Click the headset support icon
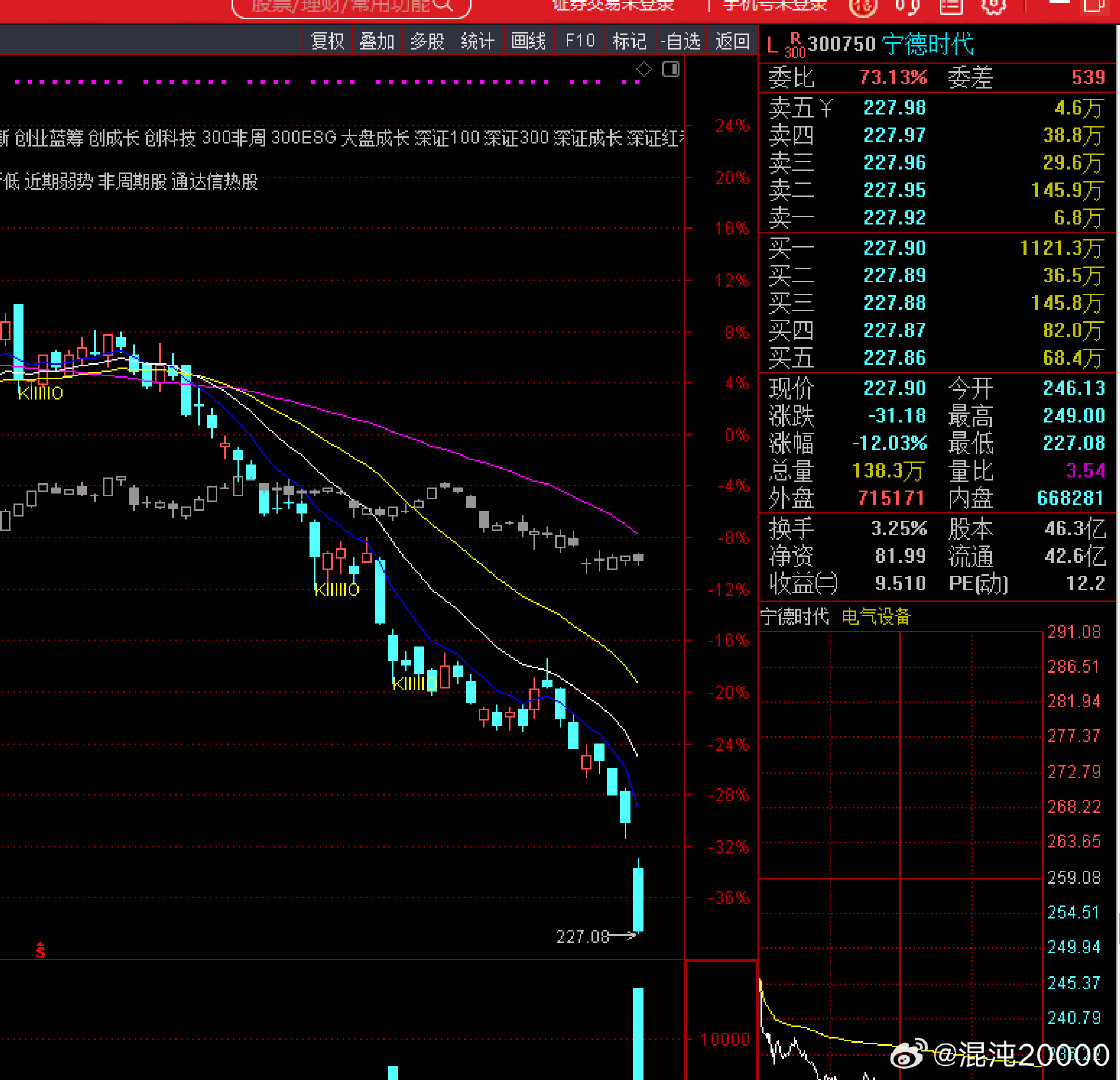1120x1080 pixels. pyautogui.click(x=908, y=6)
